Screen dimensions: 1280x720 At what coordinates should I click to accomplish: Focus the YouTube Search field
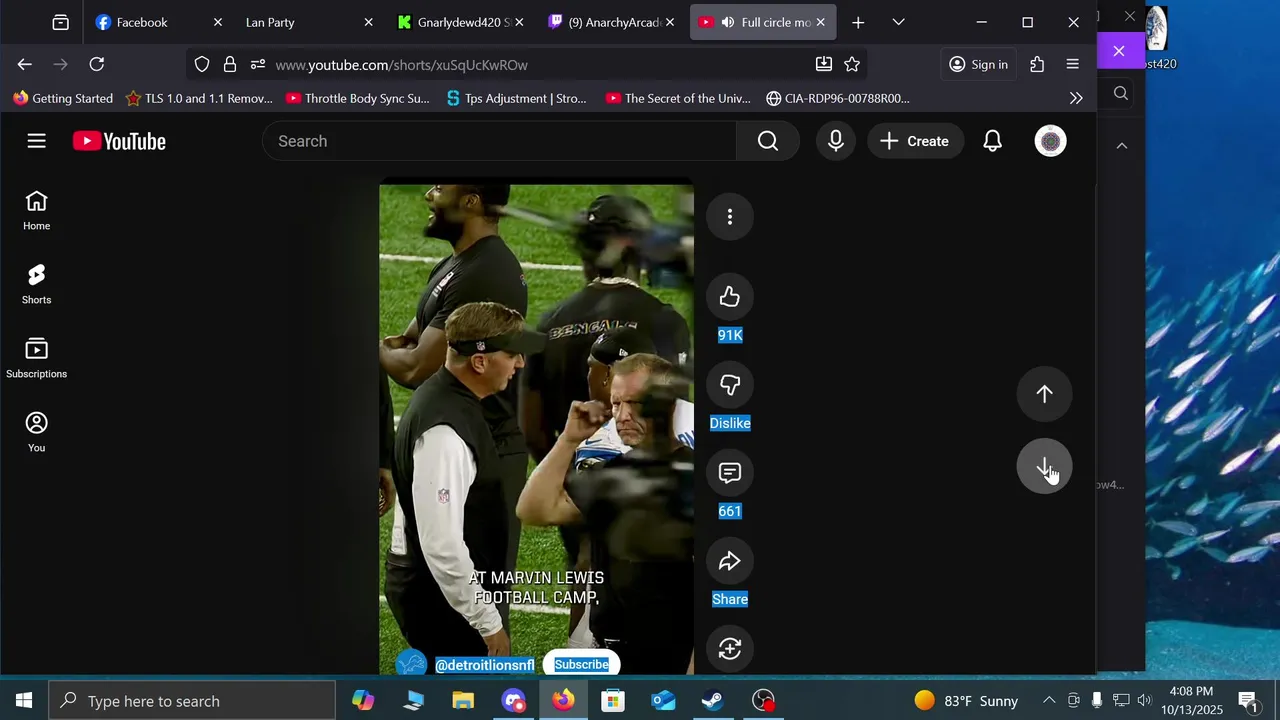500,141
